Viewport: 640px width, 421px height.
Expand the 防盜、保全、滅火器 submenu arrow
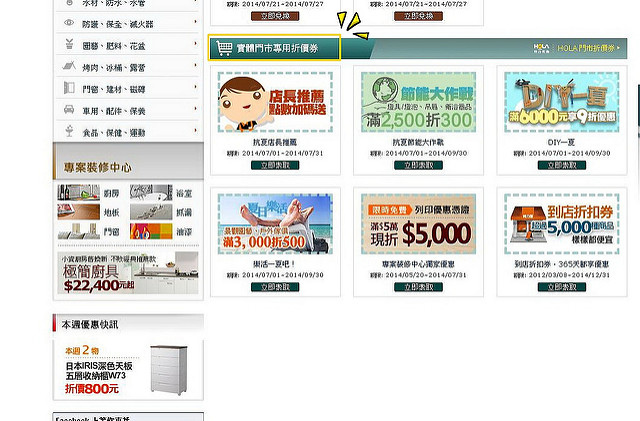pyautogui.click(x=196, y=21)
